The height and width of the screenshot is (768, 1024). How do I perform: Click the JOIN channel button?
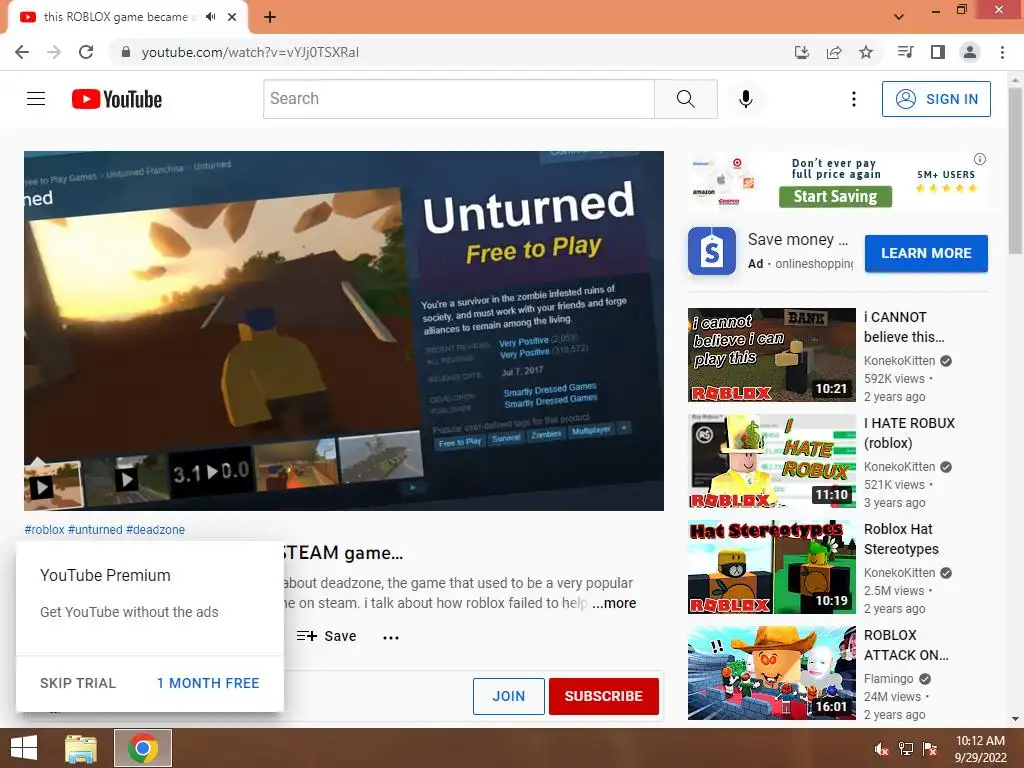click(x=509, y=696)
